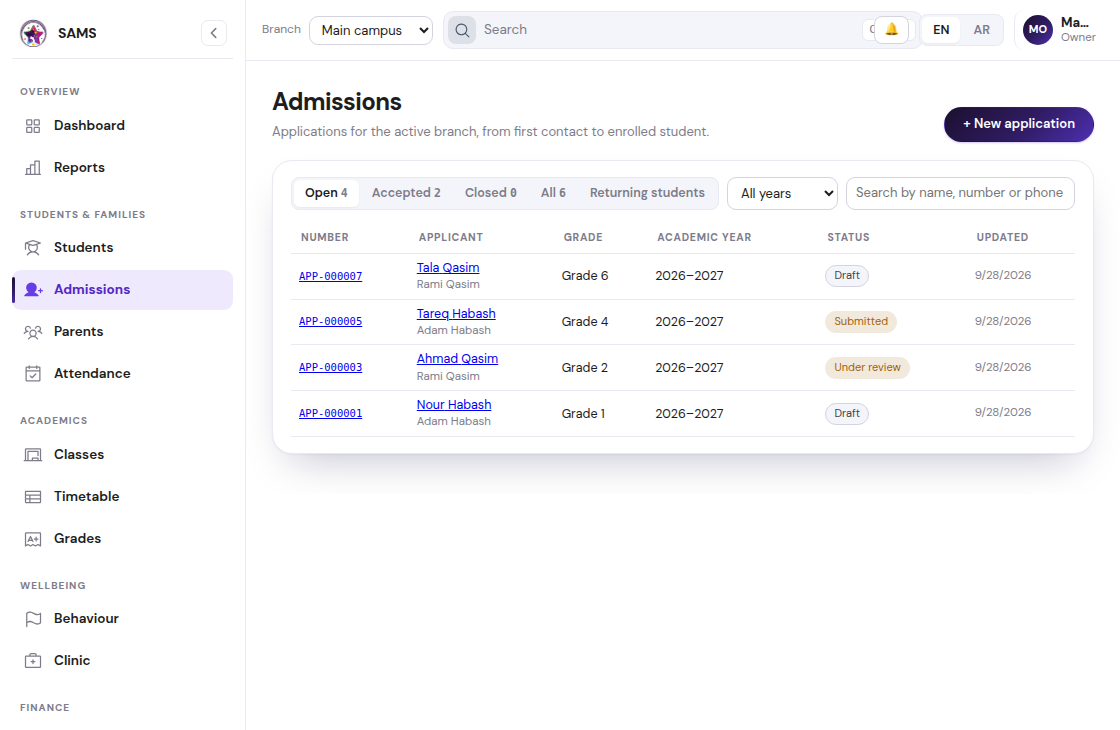Click the MO user avatar
The width and height of the screenshot is (1120, 730).
[x=1038, y=30]
